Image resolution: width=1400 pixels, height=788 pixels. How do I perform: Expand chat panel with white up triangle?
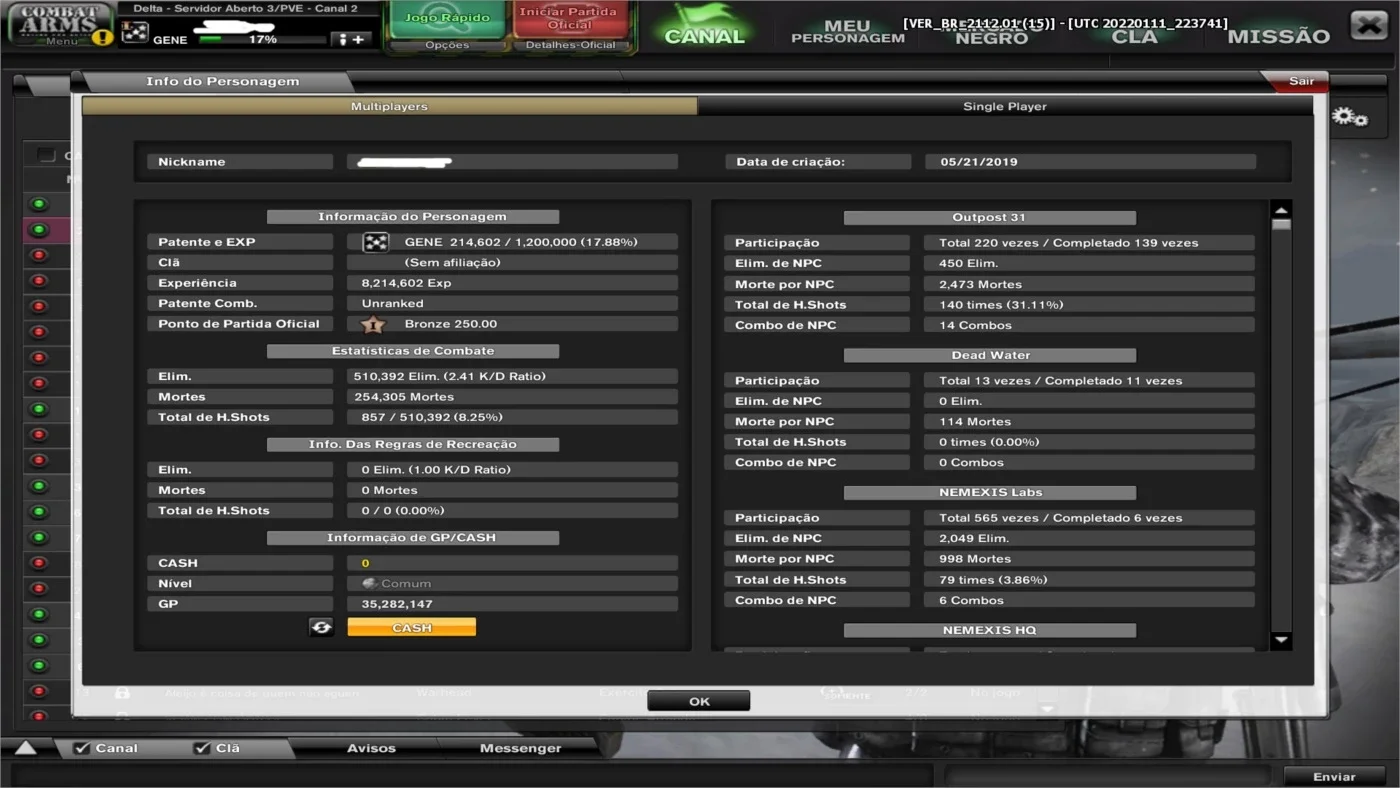pyautogui.click(x=26, y=748)
